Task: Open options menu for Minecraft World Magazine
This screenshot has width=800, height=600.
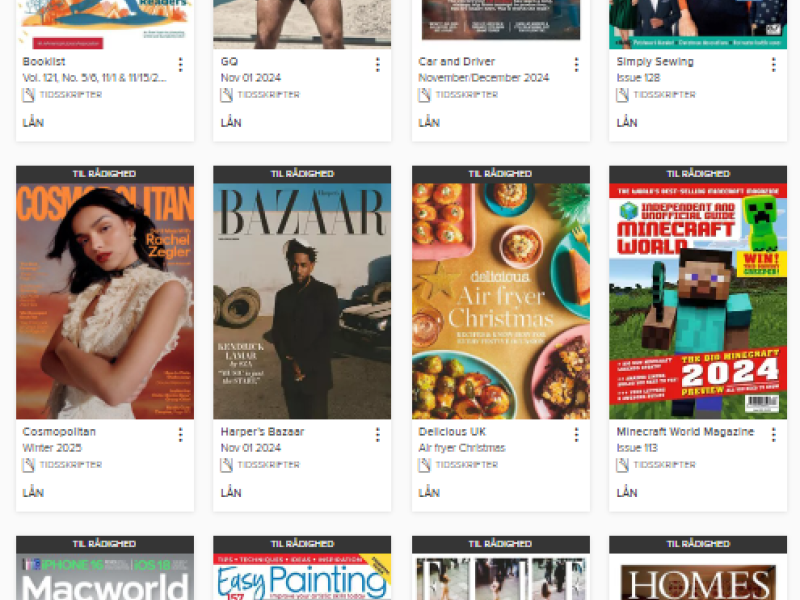Action: coord(773,435)
